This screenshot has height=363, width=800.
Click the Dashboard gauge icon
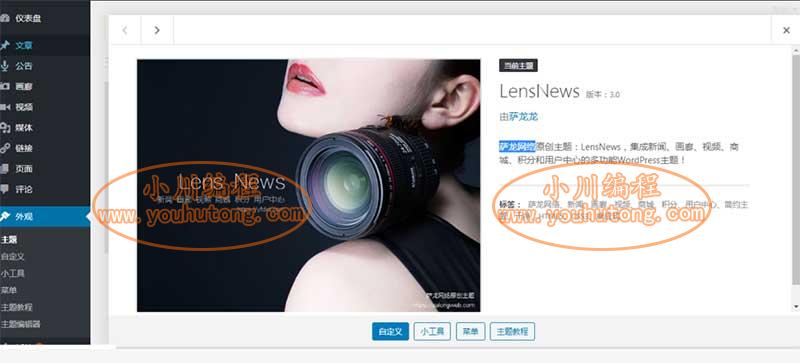[5, 18]
